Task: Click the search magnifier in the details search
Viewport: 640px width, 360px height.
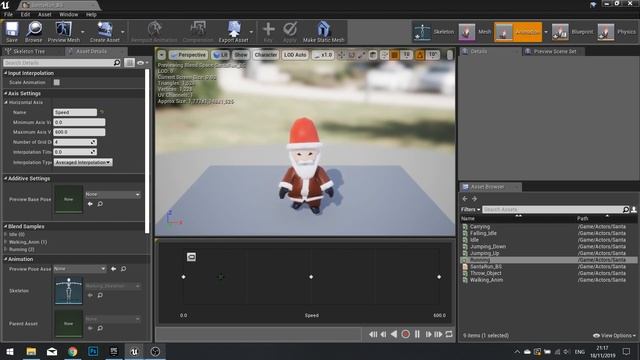Action: point(117,63)
